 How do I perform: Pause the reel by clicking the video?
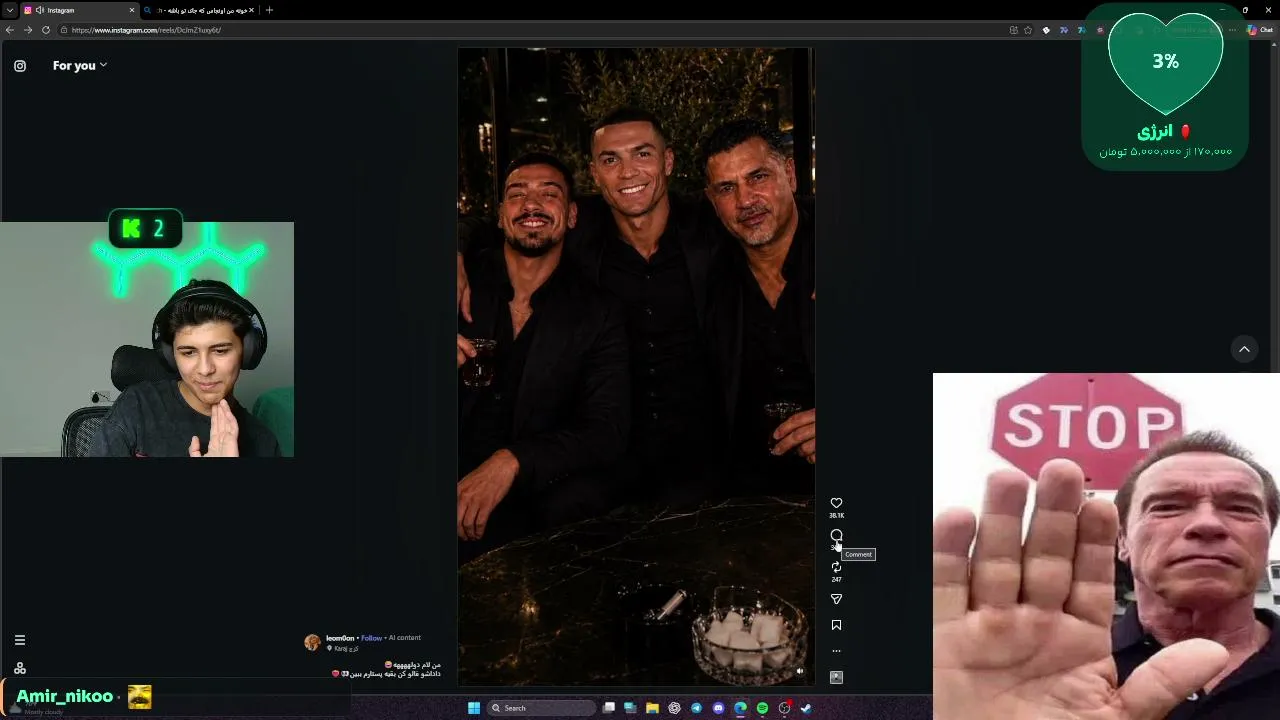(x=636, y=367)
